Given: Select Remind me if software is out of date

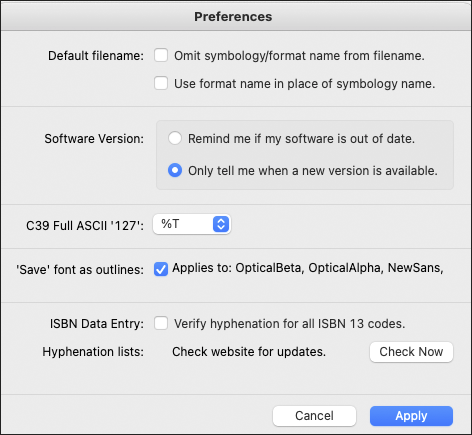Looking at the screenshot, I should click(175, 138).
